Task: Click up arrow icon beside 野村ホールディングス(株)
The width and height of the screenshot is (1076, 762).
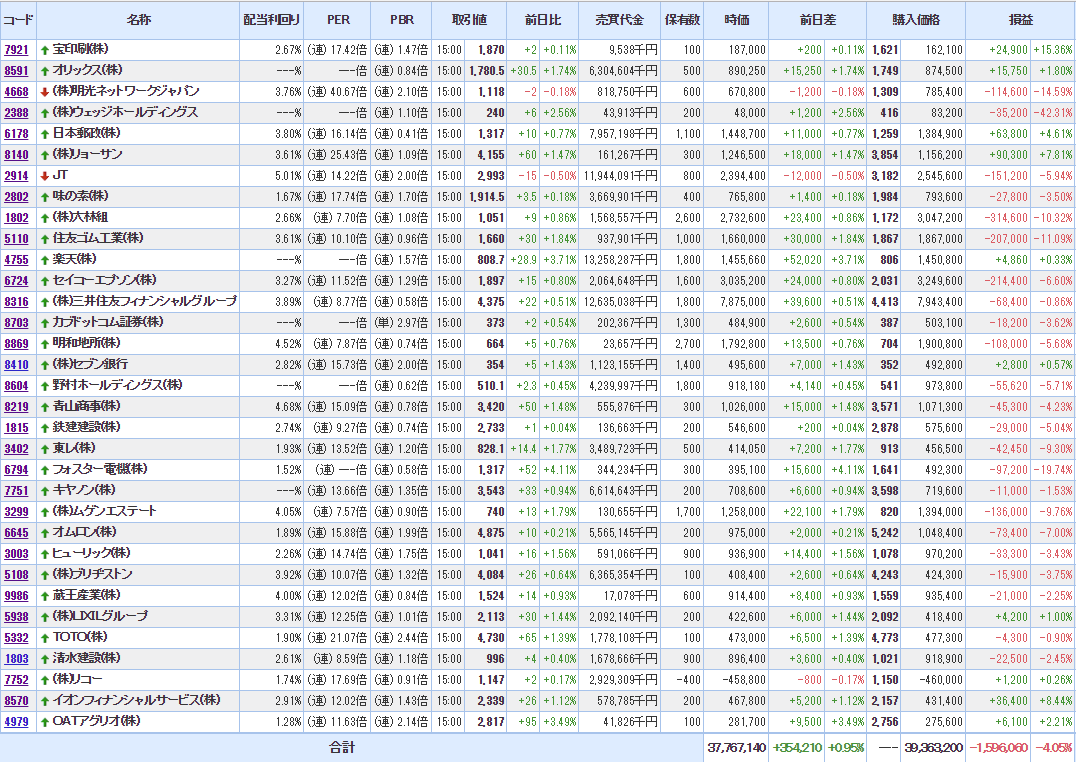Action: coord(45,386)
